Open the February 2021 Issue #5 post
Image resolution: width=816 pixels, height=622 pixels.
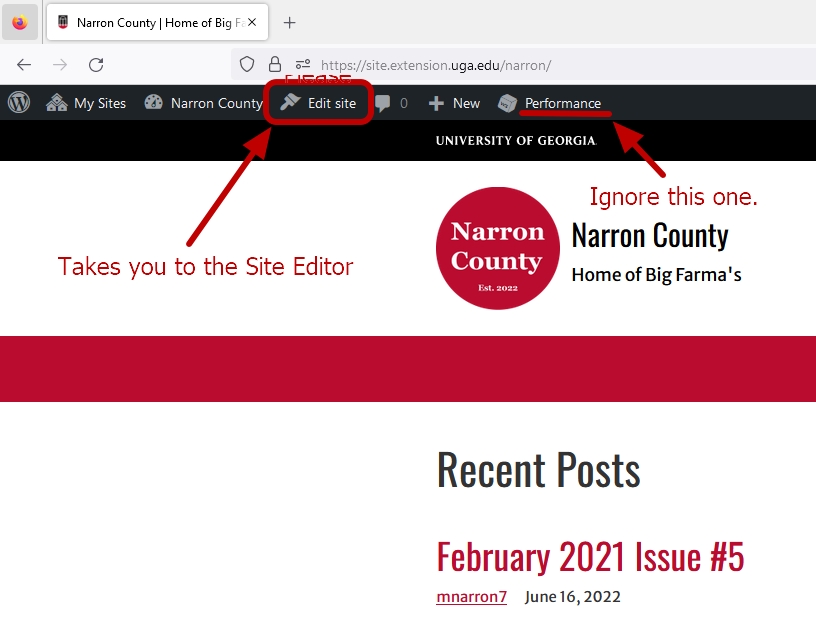tap(590, 556)
